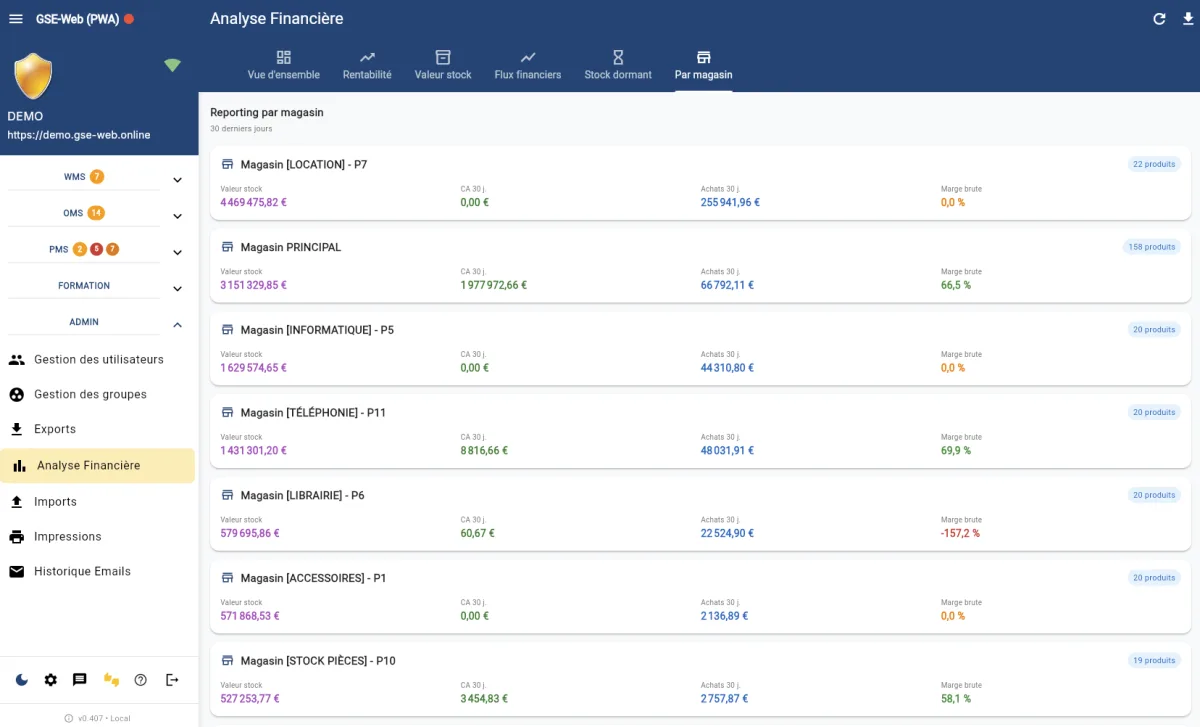Screen dimensions: 1200x727
Task: Log out using the exit icon
Action: point(172,680)
